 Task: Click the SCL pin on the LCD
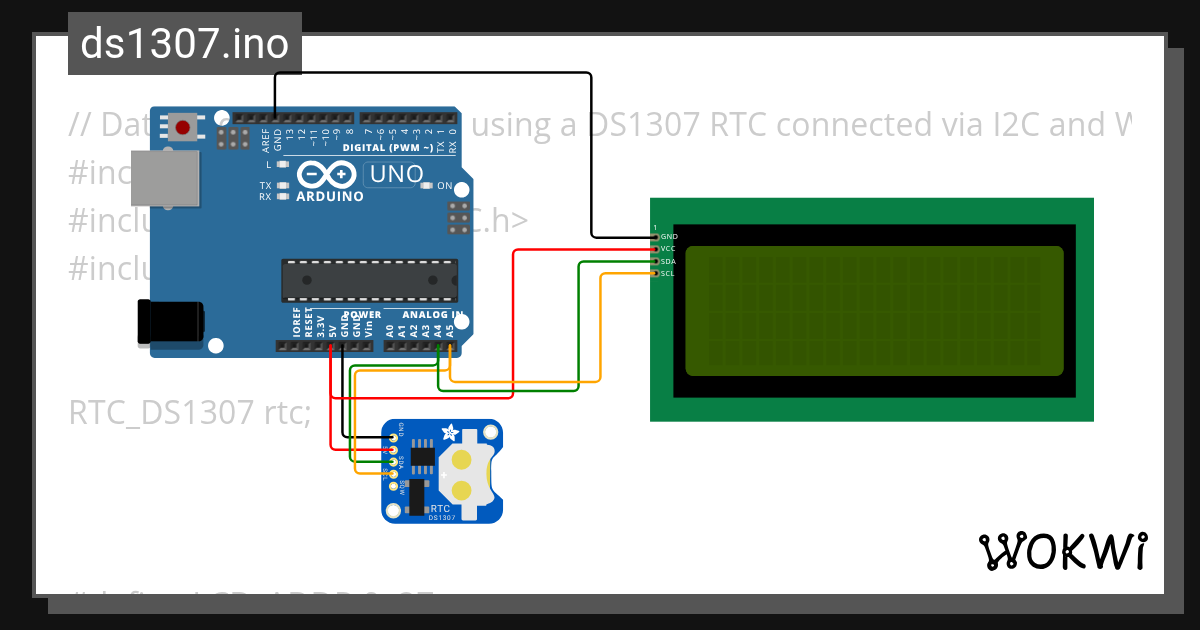click(655, 273)
